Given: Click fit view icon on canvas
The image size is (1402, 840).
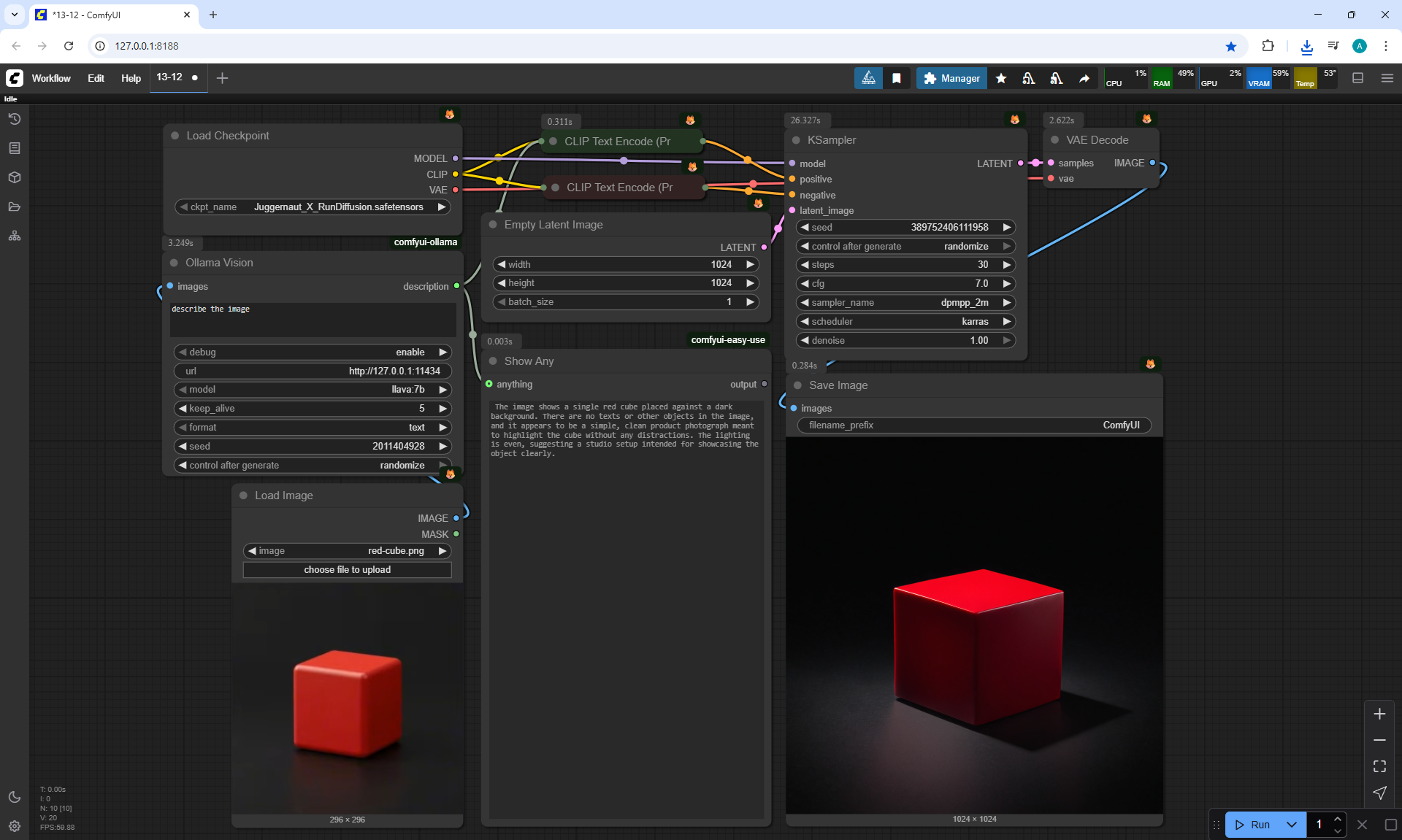Looking at the screenshot, I should point(1379,766).
